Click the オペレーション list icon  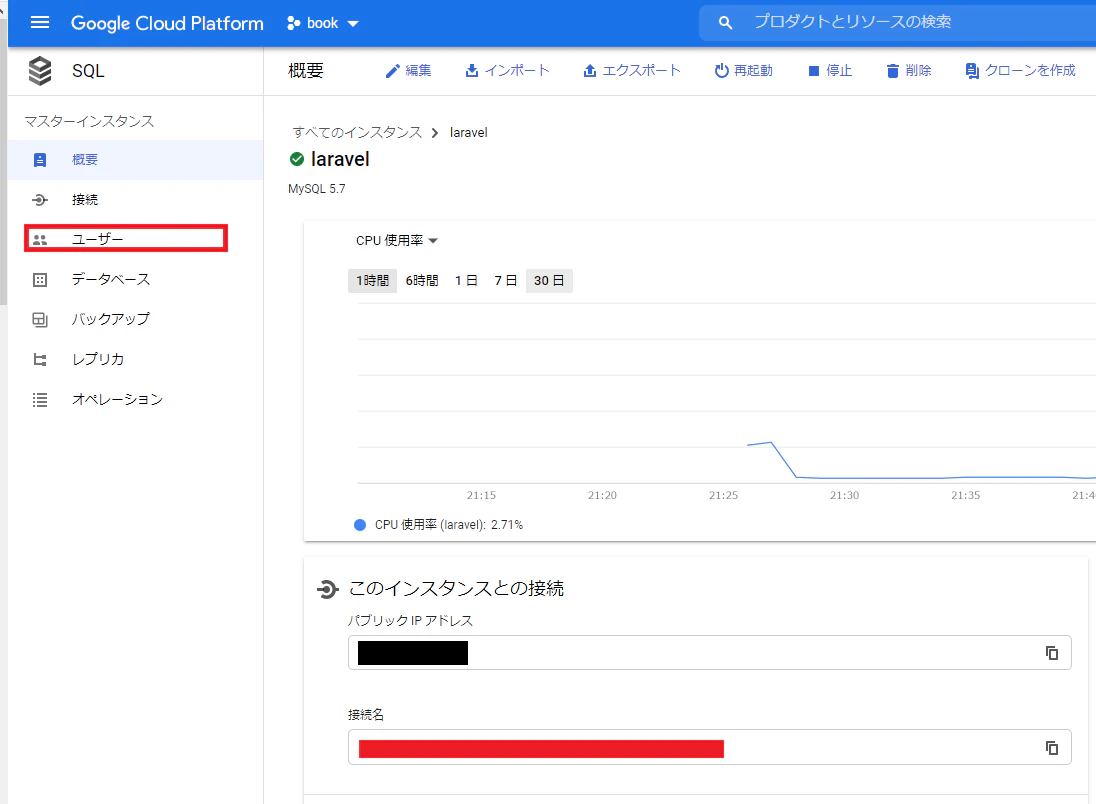40,400
